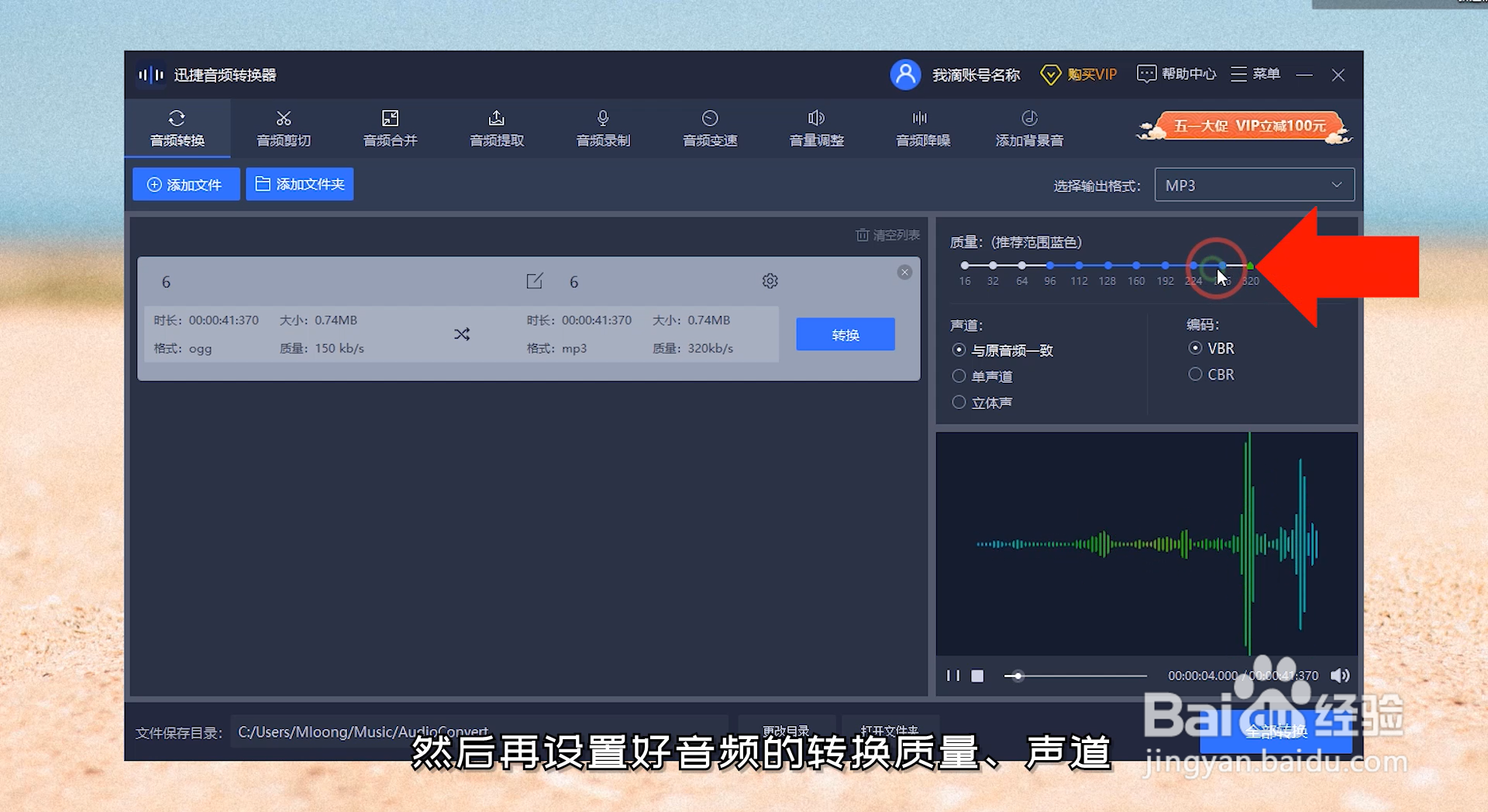Select CBR encoding

pyautogui.click(x=1211, y=374)
